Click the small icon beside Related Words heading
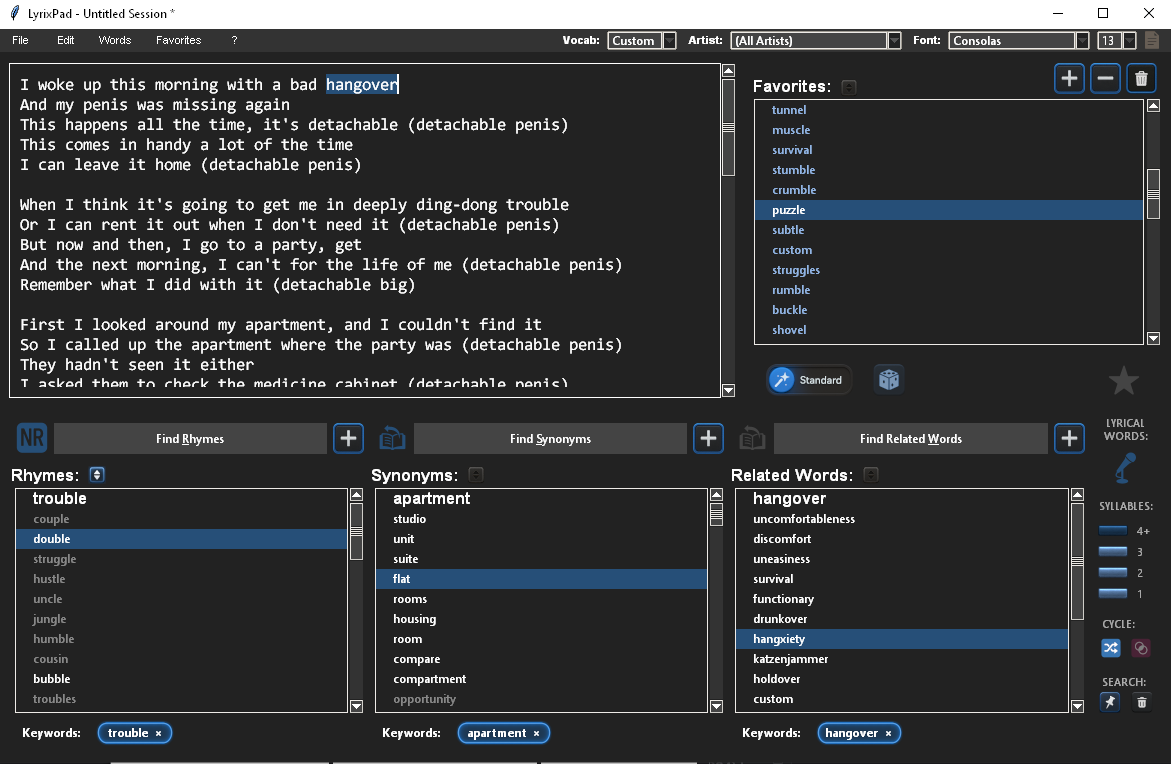The width and height of the screenshot is (1171, 764). click(x=871, y=475)
